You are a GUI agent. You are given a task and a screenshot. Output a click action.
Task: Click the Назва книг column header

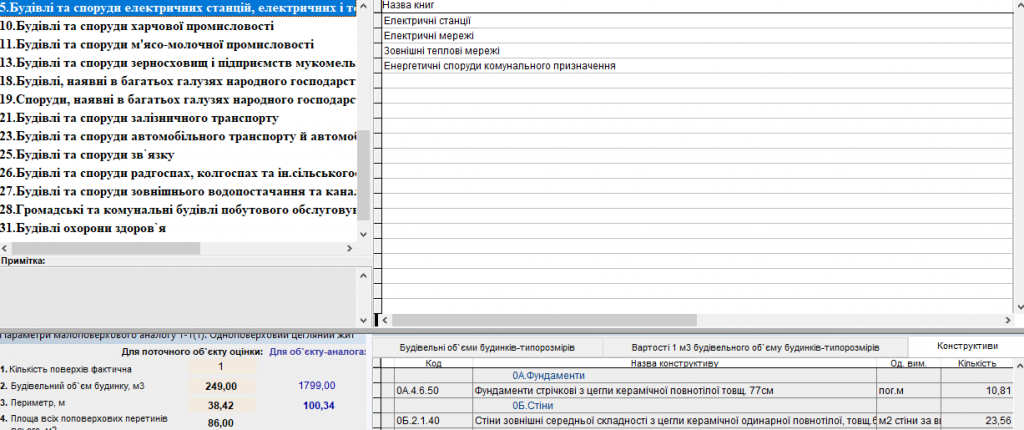pyautogui.click(x=696, y=5)
